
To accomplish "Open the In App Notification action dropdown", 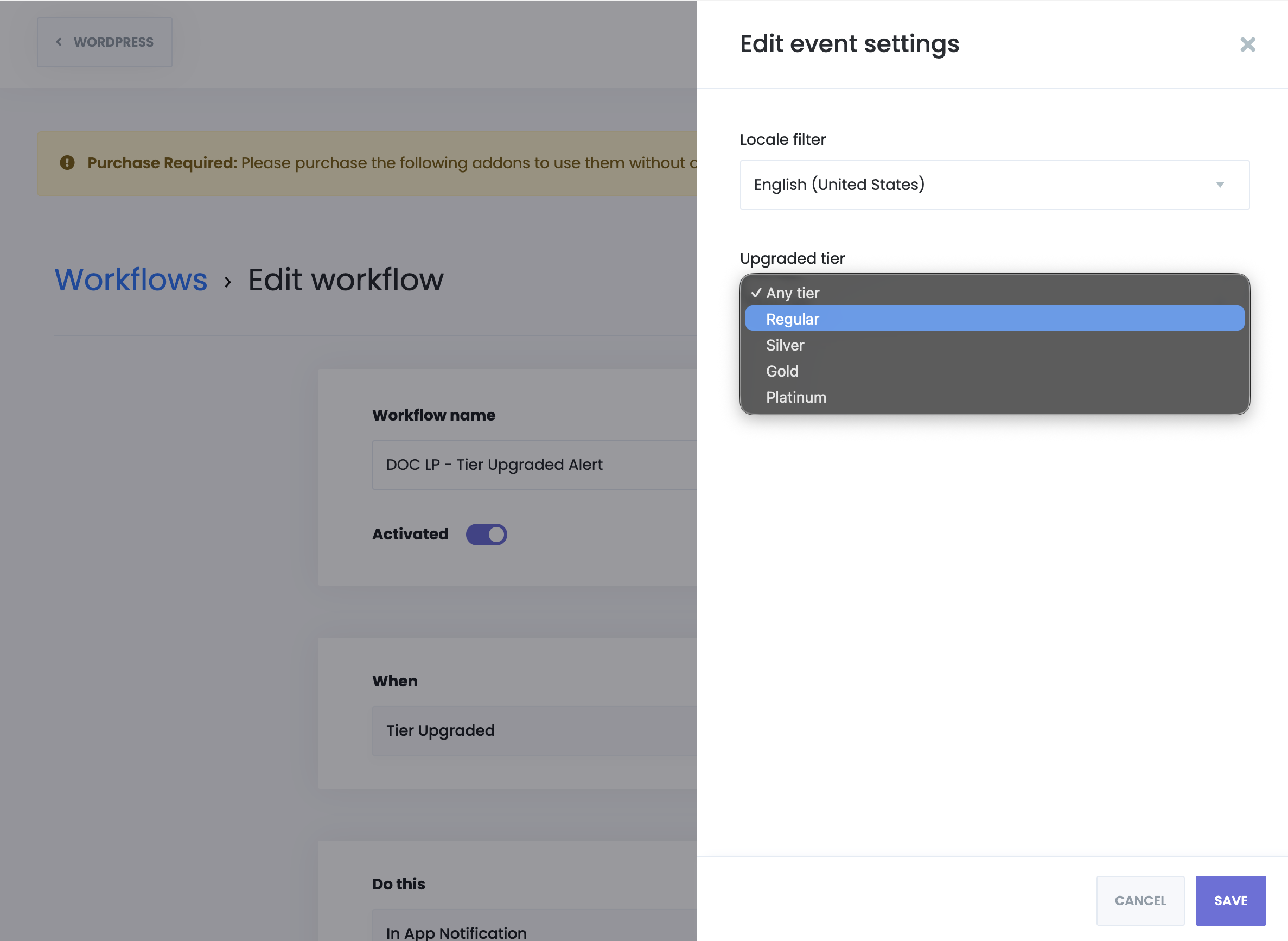I will click(534, 930).
